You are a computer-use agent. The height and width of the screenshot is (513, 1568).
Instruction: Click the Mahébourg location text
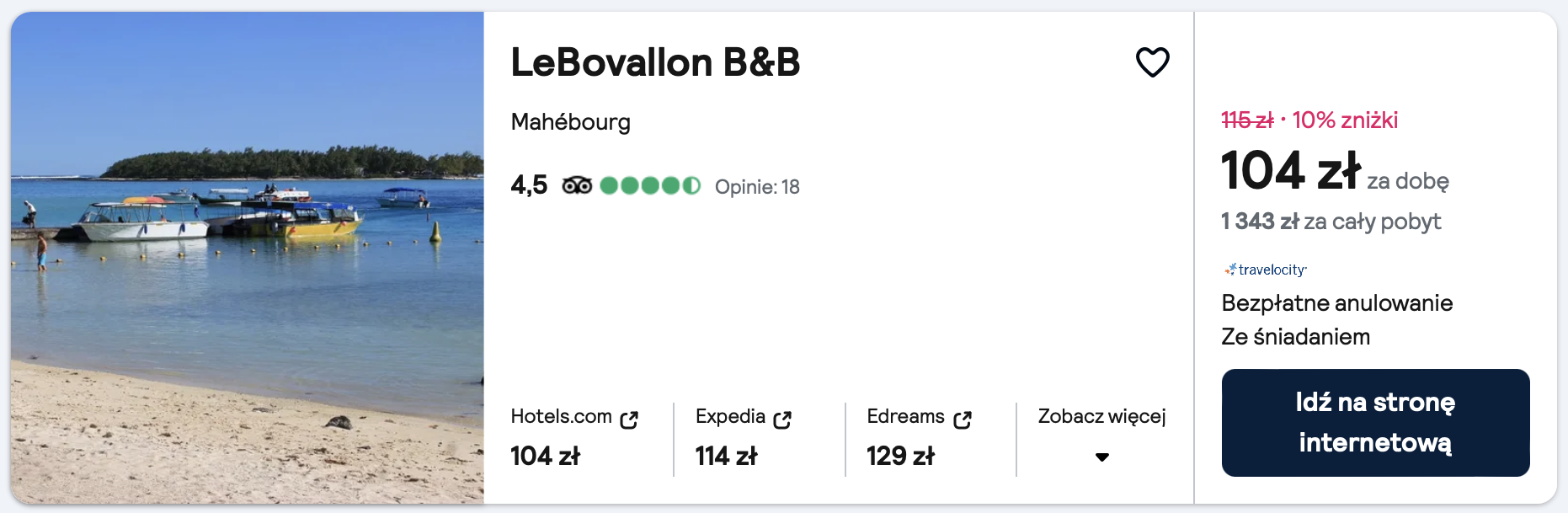[x=570, y=122]
